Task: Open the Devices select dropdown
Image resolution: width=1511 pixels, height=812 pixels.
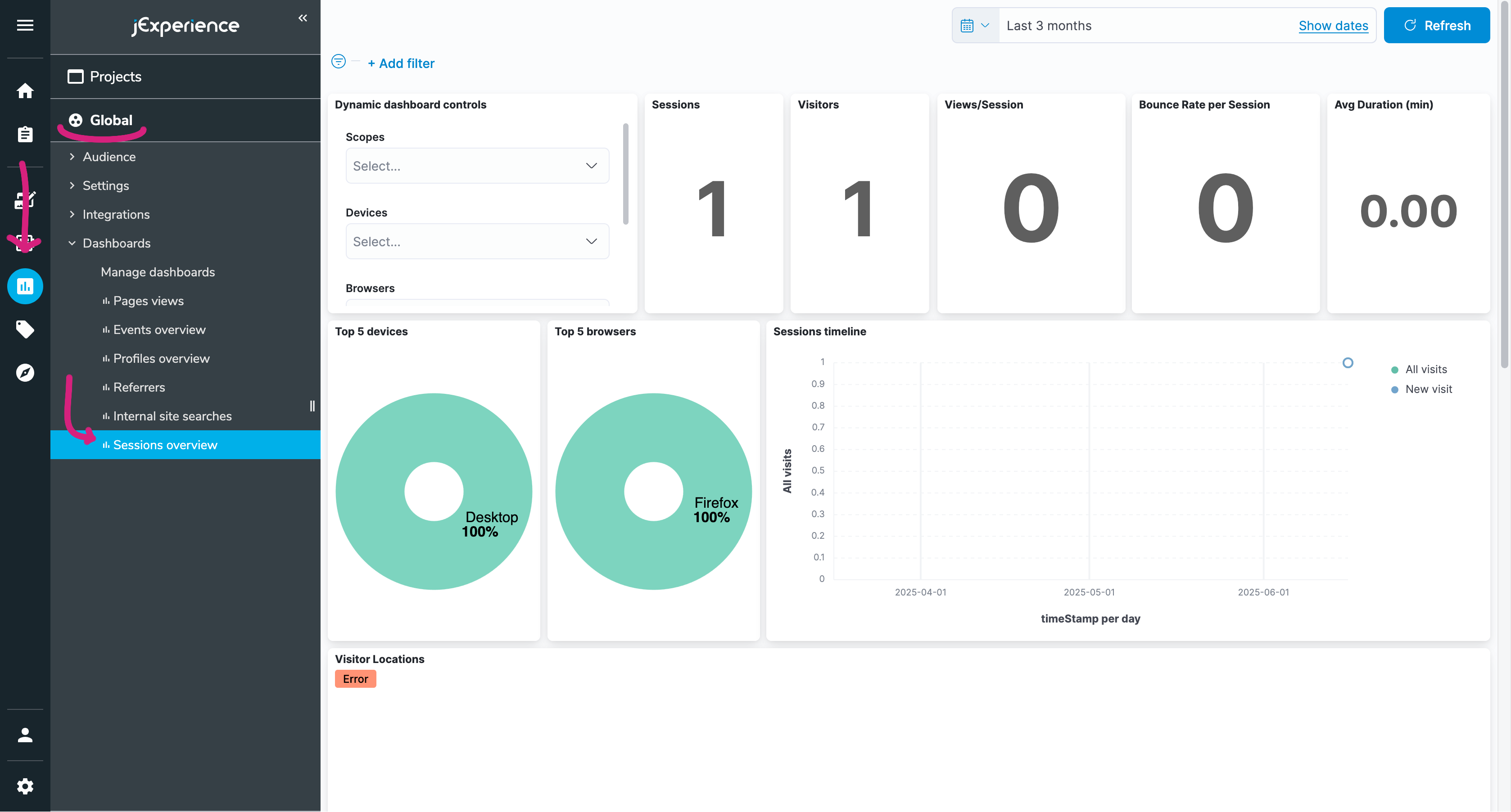Action: click(x=477, y=242)
